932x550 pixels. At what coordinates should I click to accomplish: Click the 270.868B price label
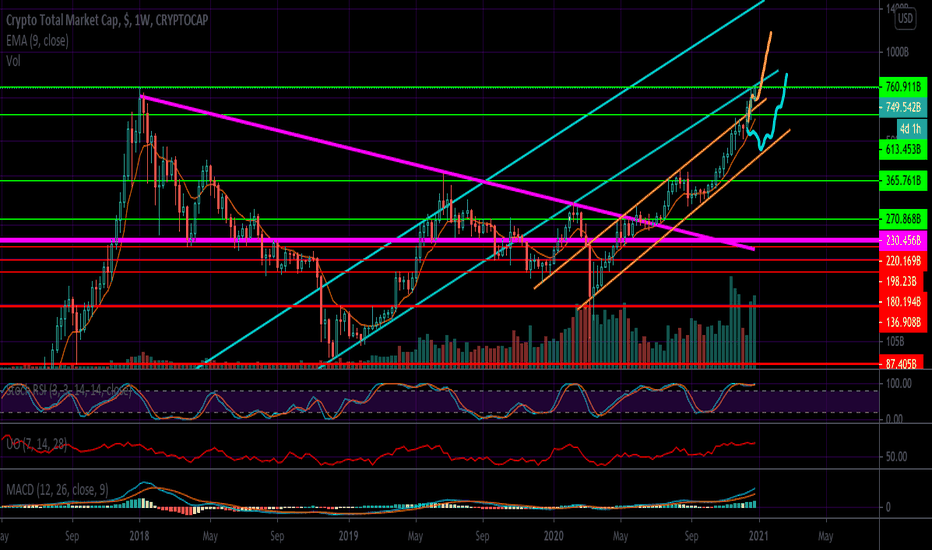coord(903,219)
